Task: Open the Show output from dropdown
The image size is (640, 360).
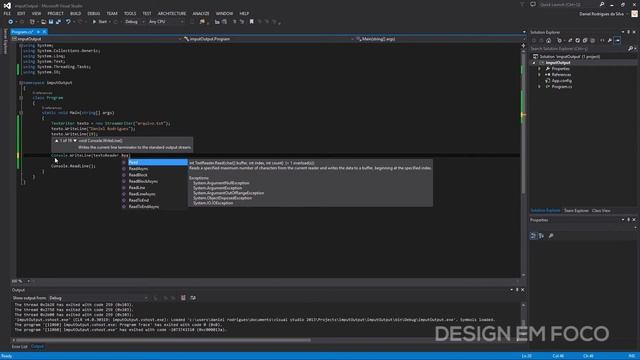Action: point(98,298)
